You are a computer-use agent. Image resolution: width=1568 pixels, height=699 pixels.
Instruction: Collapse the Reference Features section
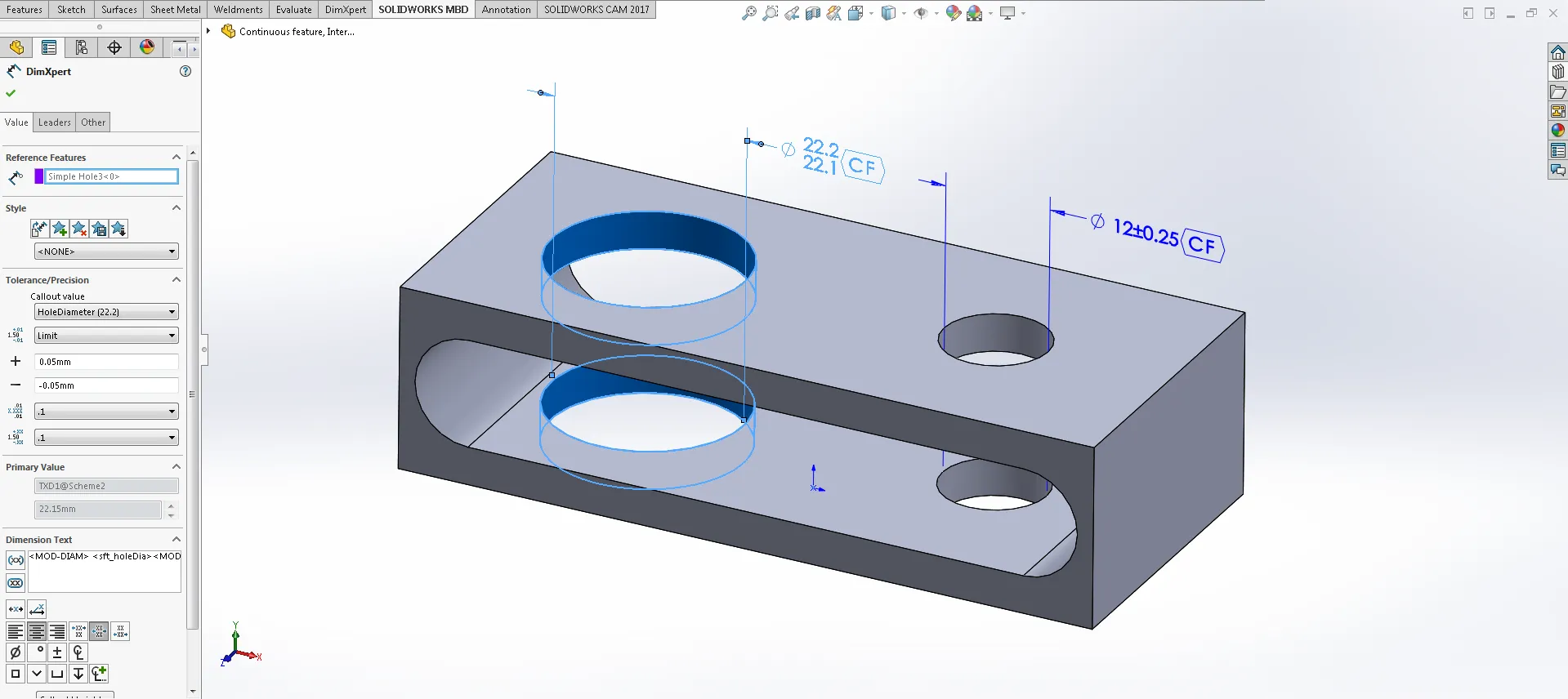(x=176, y=158)
